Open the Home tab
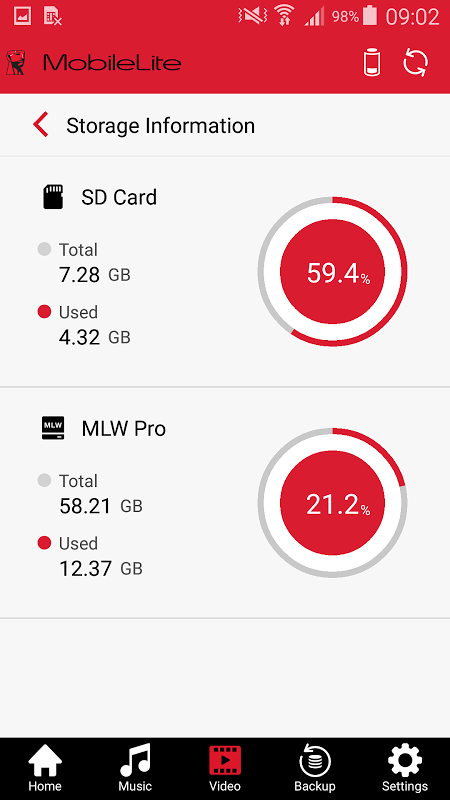 [45, 769]
